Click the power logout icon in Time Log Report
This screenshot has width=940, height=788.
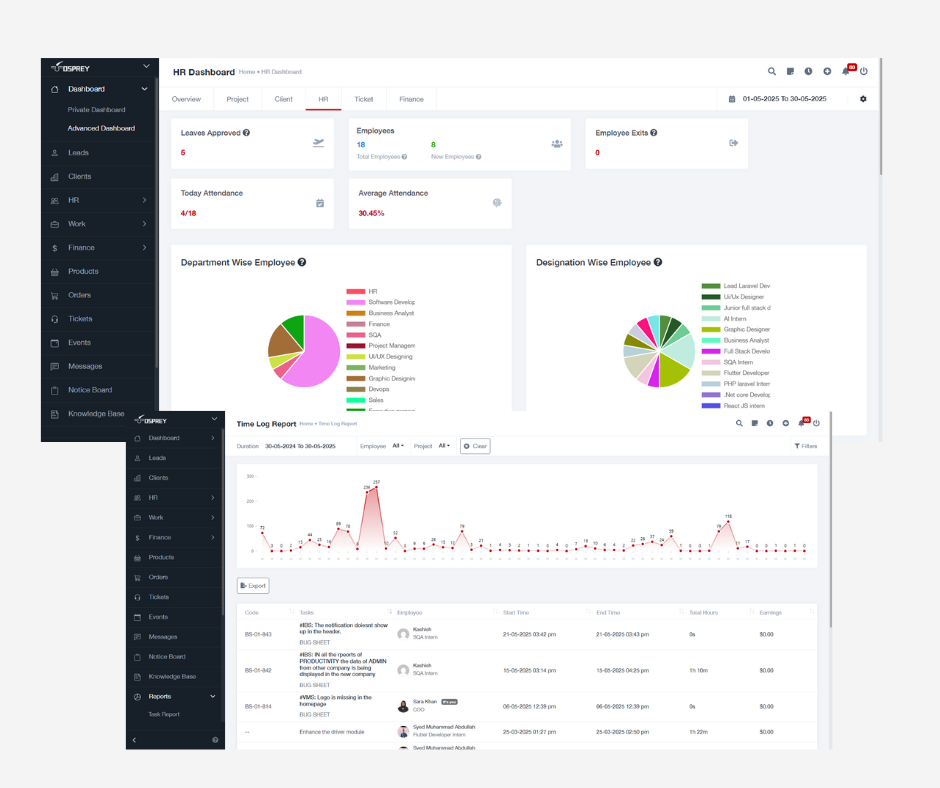(x=816, y=424)
